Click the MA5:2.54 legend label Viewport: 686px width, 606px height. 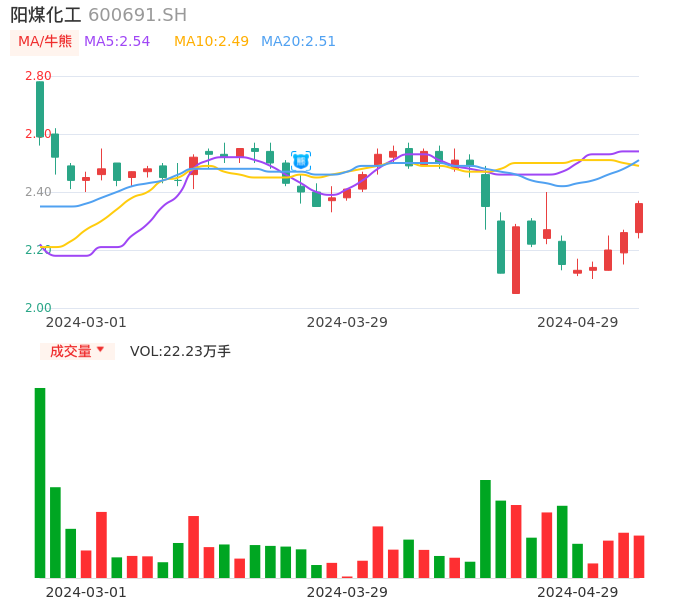[117, 42]
